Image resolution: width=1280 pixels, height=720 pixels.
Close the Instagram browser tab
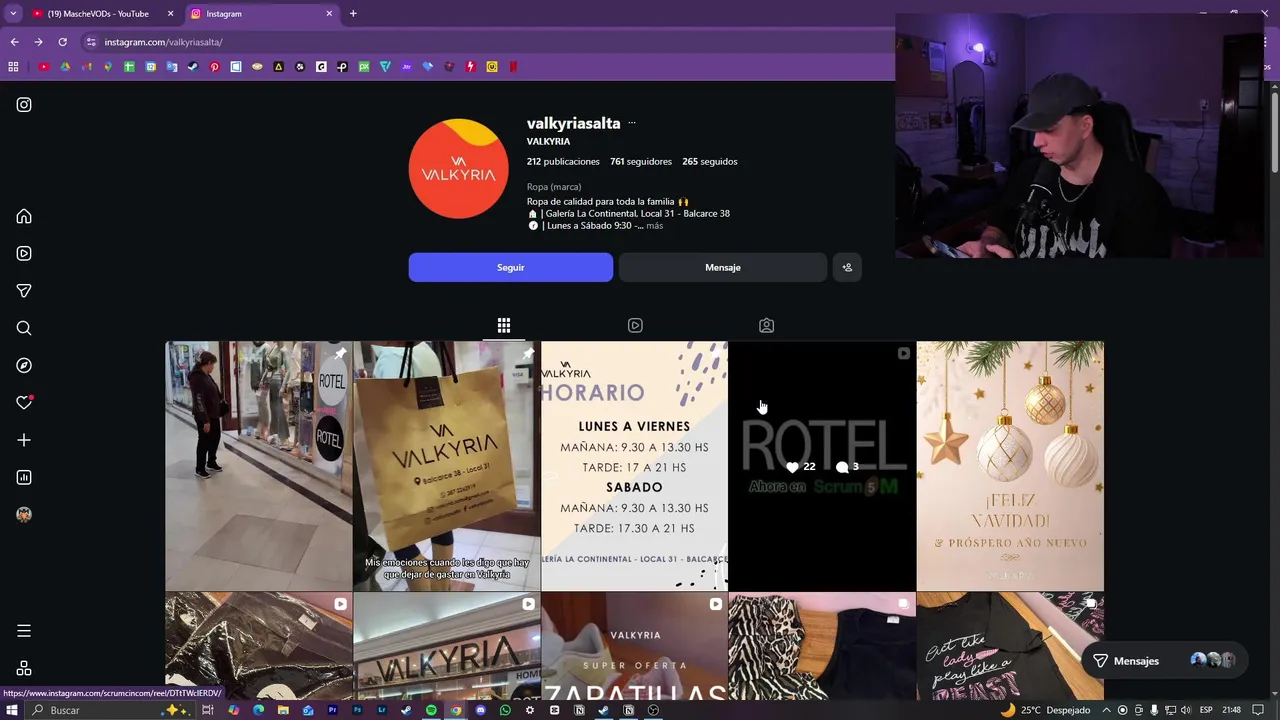click(x=329, y=14)
